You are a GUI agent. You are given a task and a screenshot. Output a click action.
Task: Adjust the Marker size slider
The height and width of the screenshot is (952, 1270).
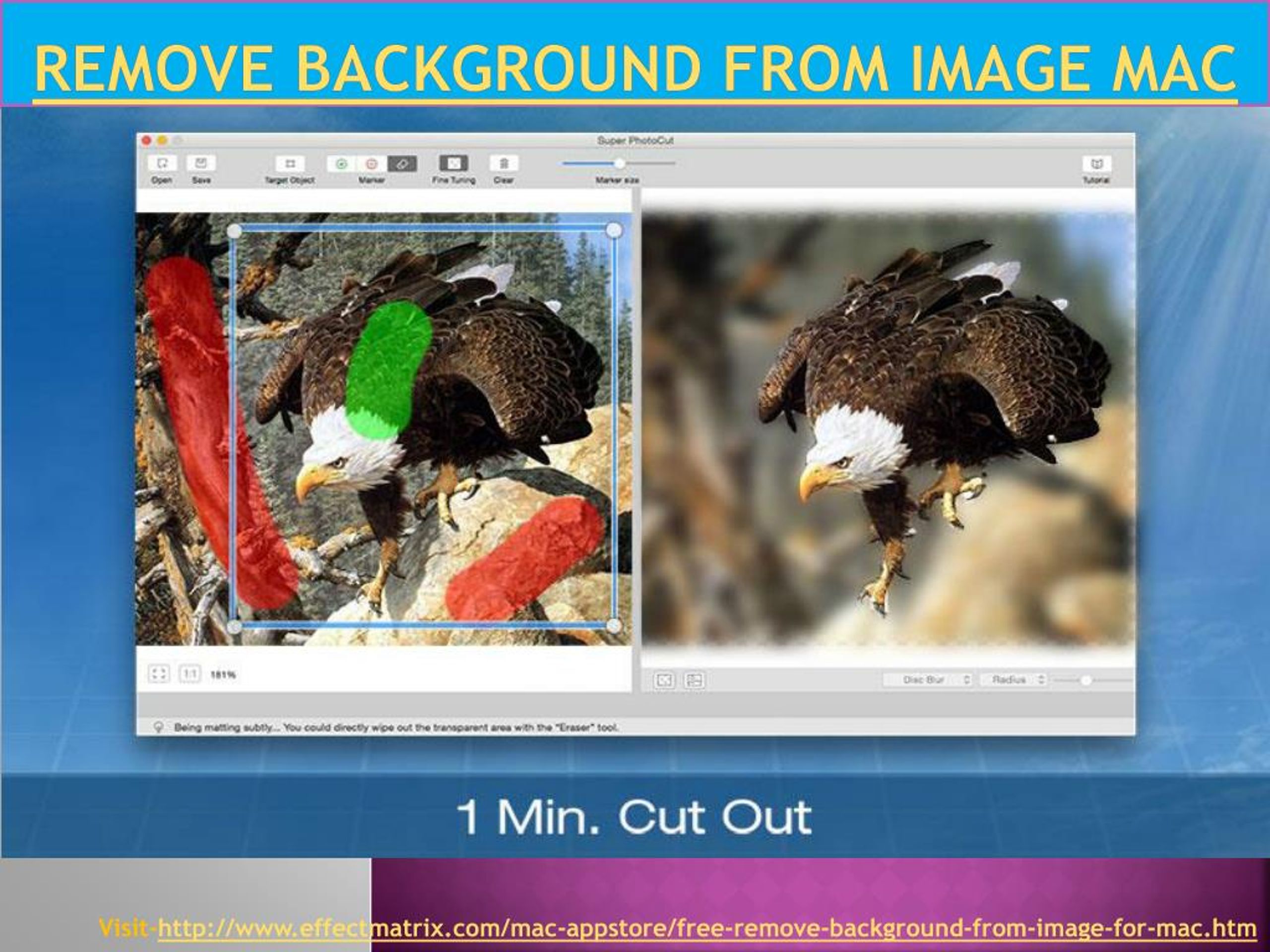[619, 164]
